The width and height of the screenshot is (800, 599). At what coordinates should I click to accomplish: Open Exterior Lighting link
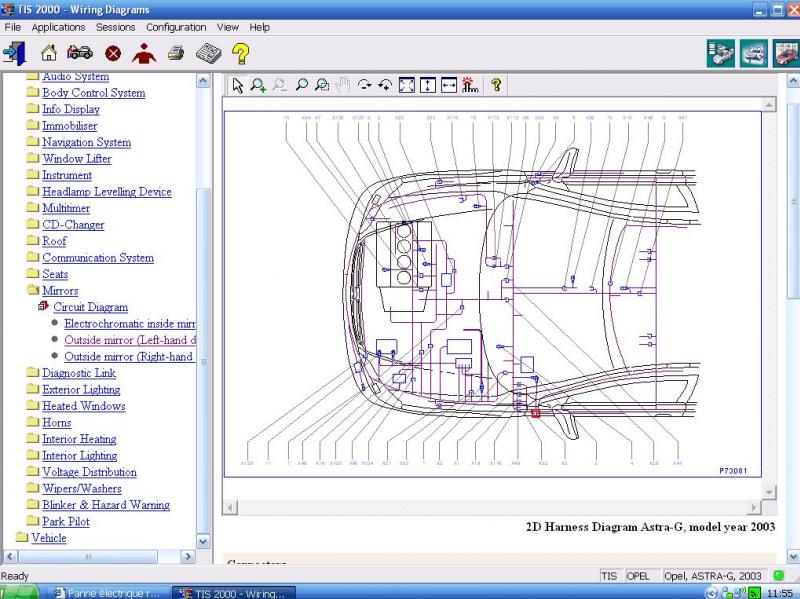pos(81,390)
